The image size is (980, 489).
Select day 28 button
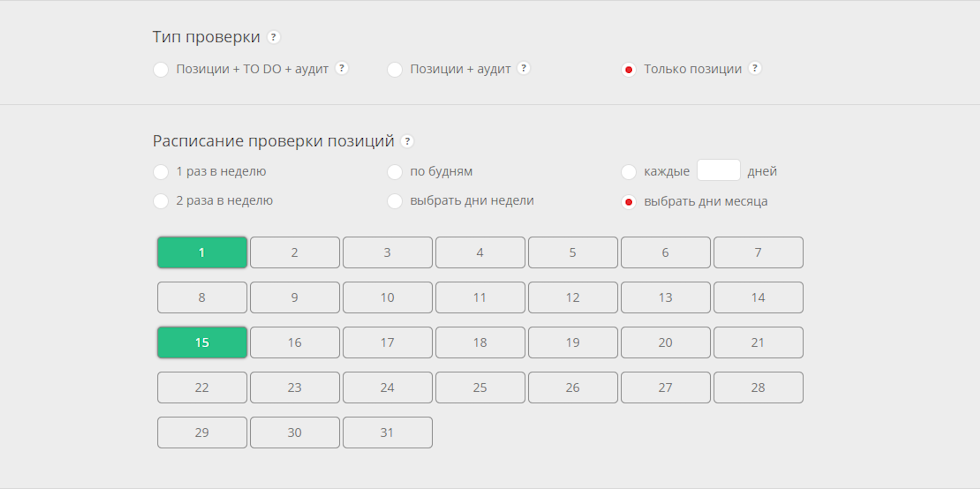tap(758, 388)
